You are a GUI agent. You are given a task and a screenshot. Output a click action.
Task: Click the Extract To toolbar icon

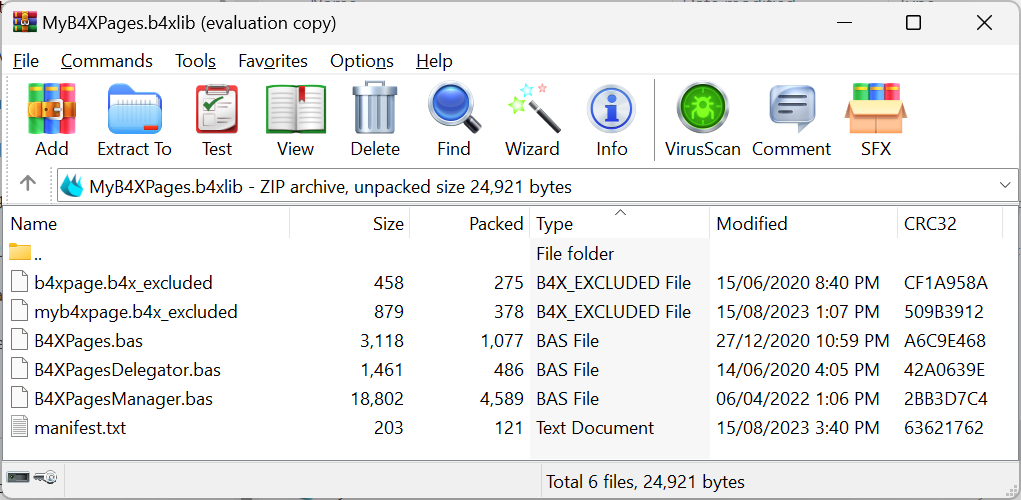pyautogui.click(x=134, y=120)
